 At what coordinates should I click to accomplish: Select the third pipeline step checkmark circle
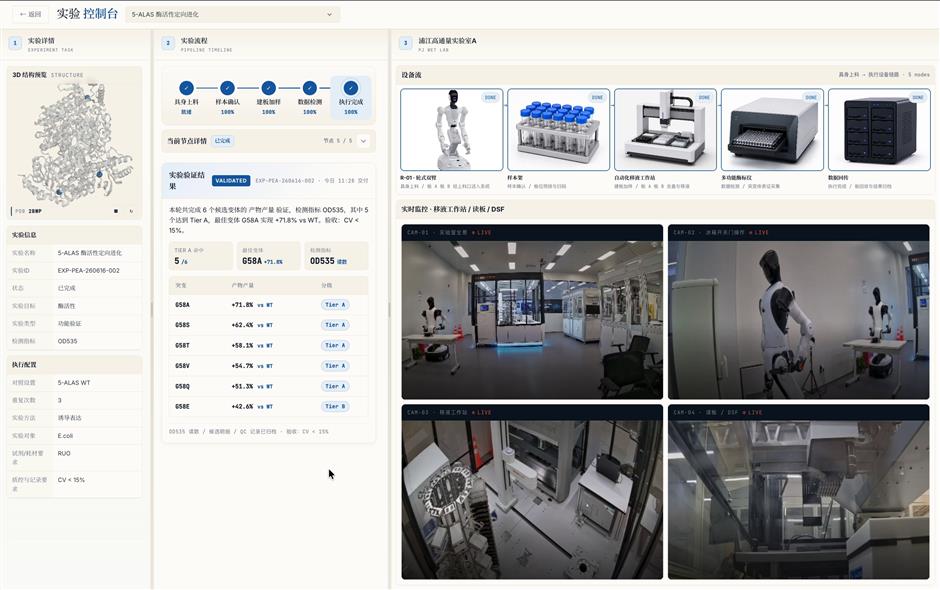(269, 88)
